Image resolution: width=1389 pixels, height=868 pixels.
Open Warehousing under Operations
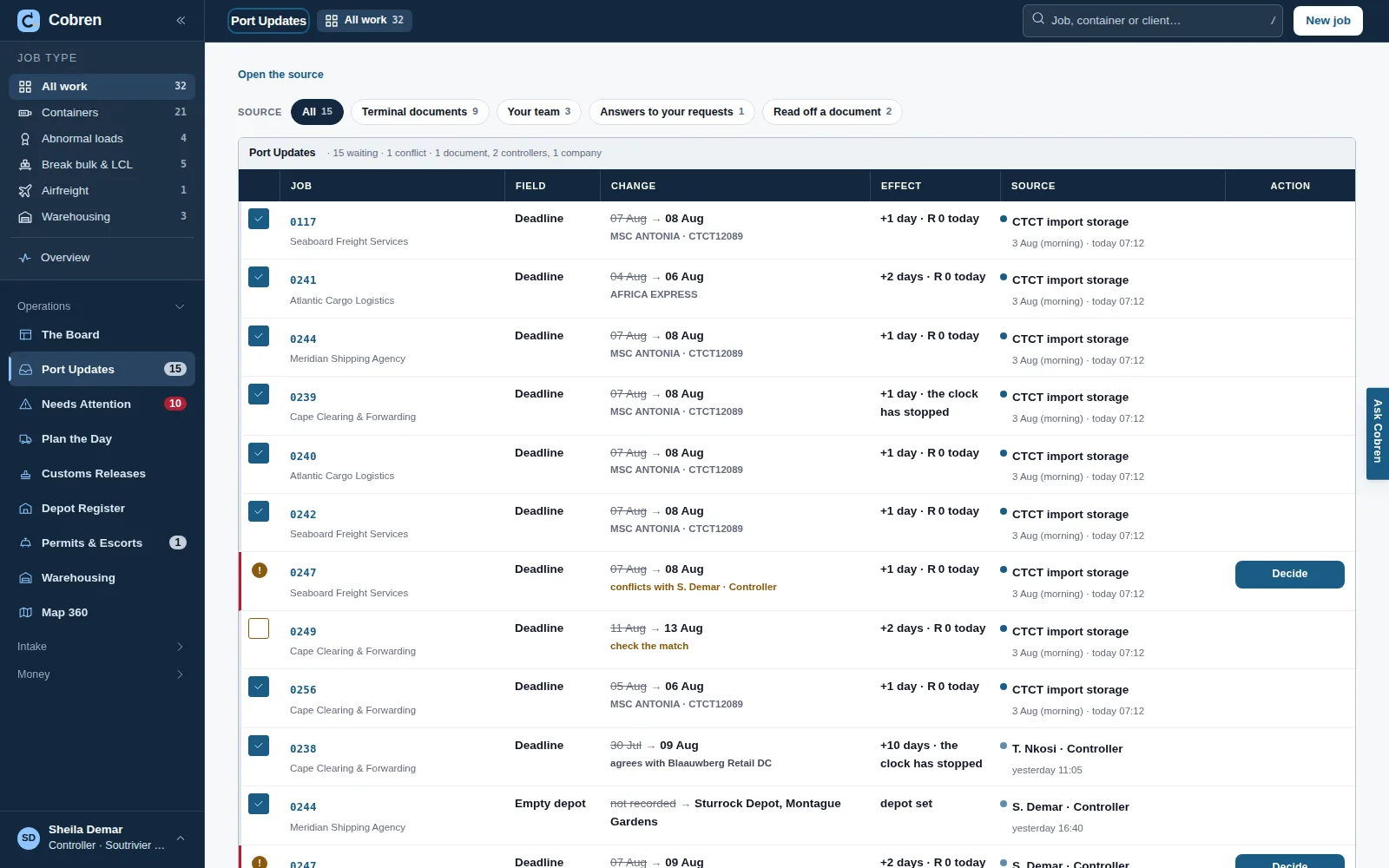point(102,578)
